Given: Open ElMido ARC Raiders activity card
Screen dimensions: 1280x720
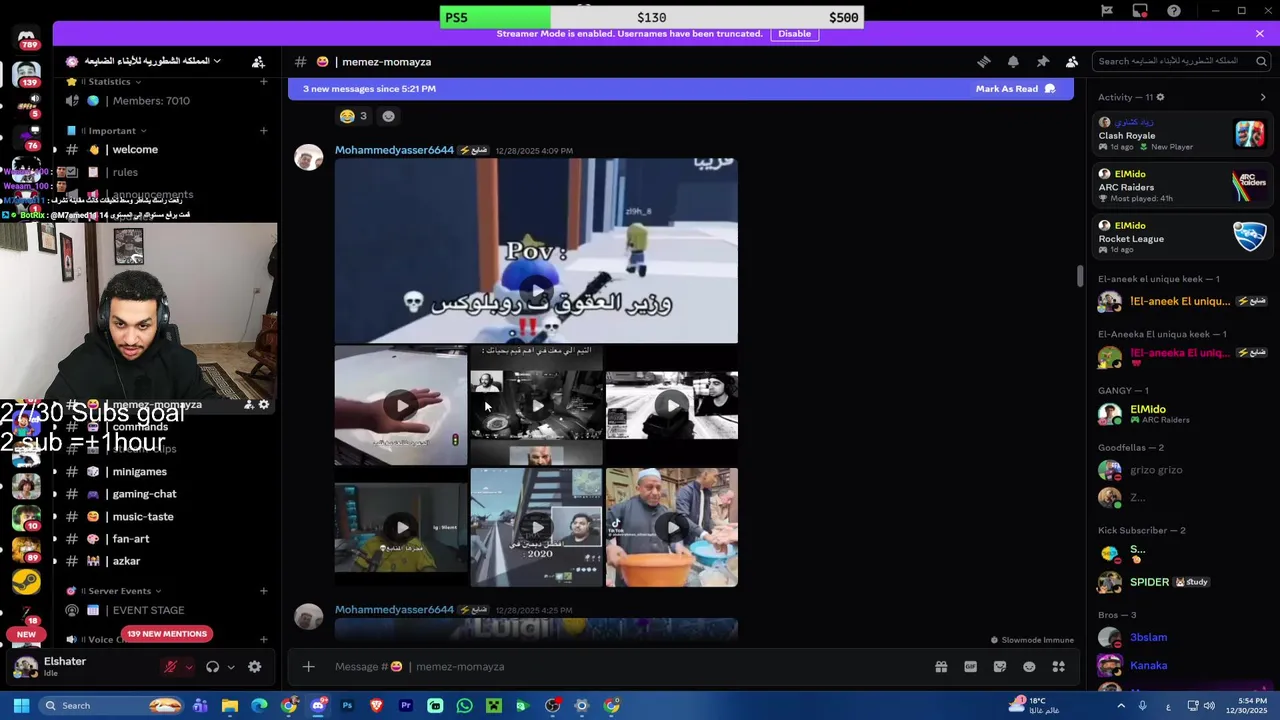Looking at the screenshot, I should click(x=1183, y=186).
